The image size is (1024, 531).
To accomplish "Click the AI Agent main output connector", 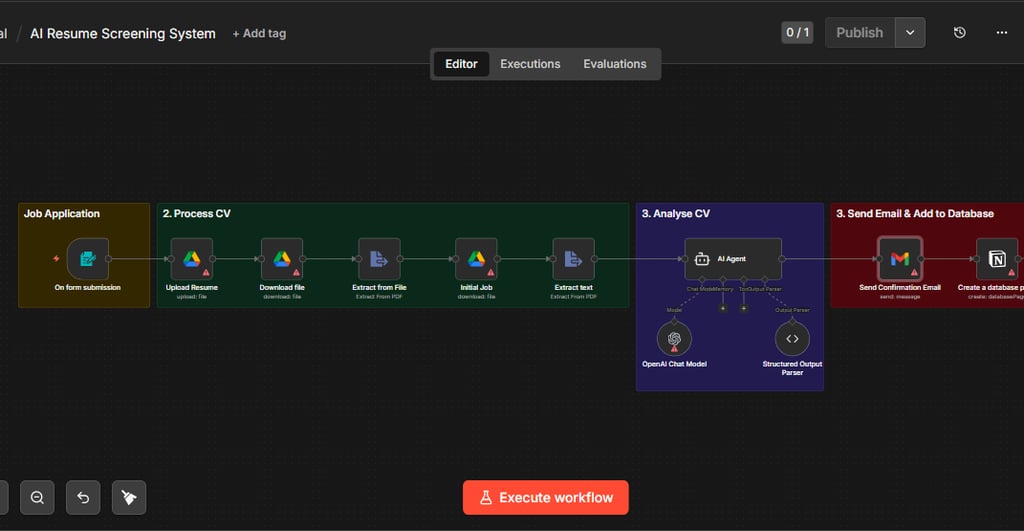I will coord(782,259).
